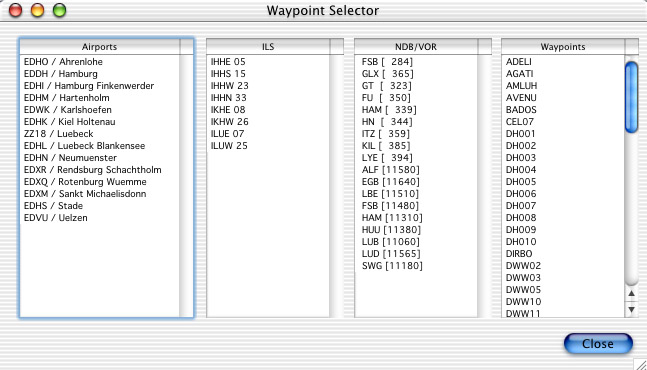
Task: Select ILS entry IHHE 05
Action: [x=228, y=62]
